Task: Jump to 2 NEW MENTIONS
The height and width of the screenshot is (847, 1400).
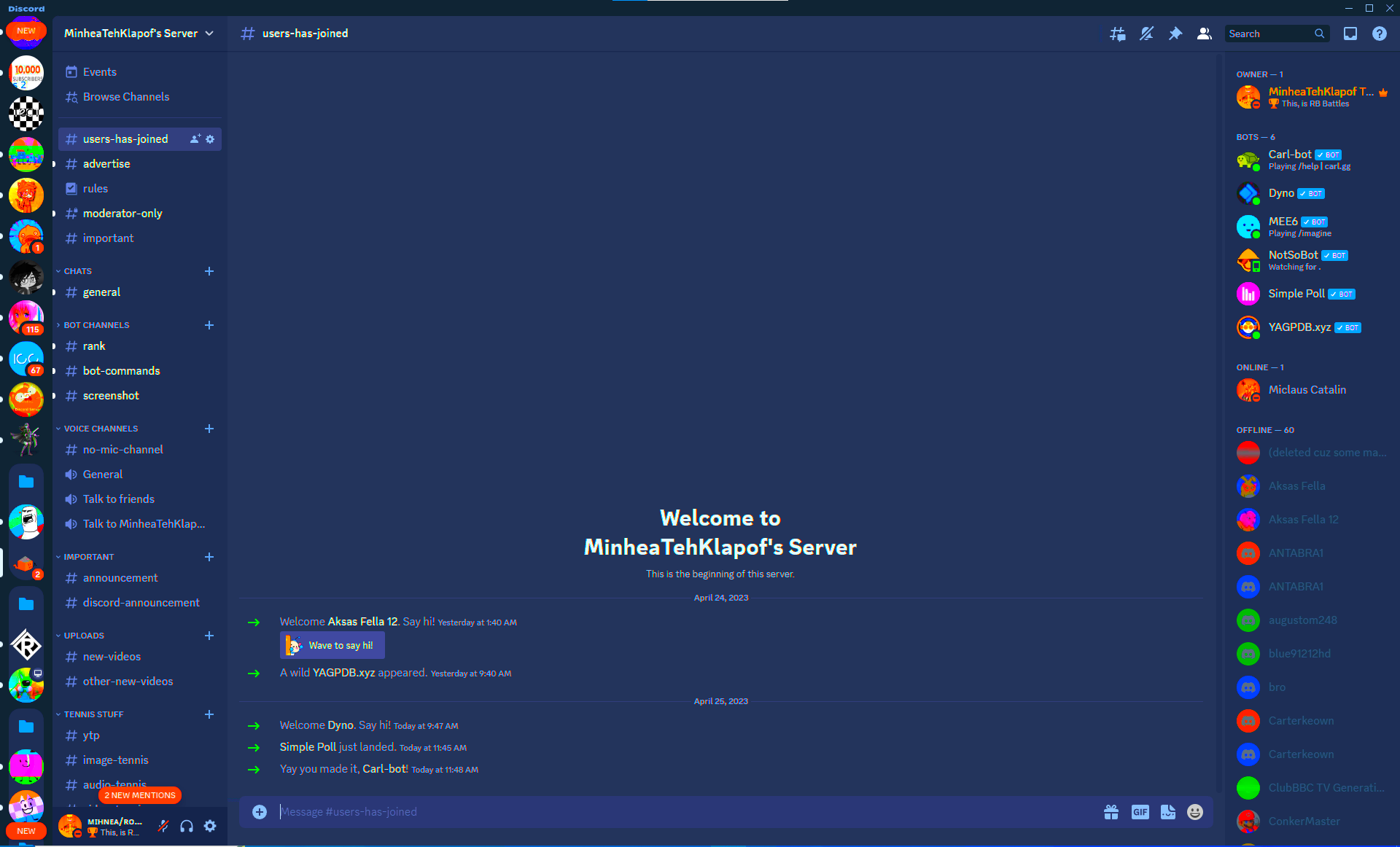Action: coord(140,795)
